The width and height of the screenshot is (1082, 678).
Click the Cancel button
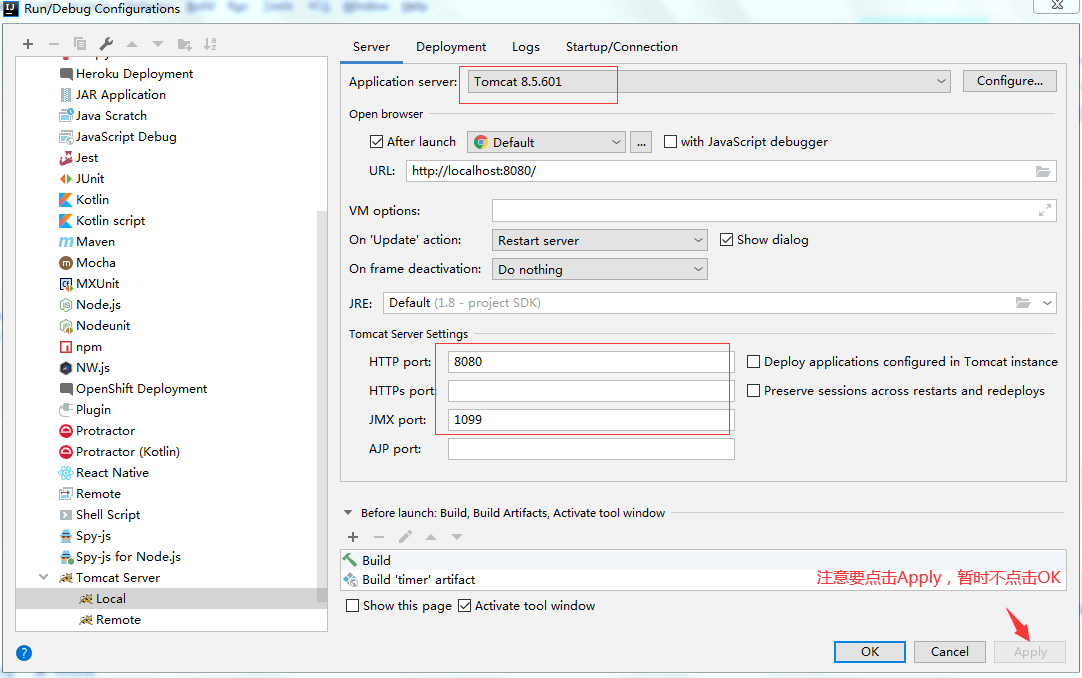950,652
